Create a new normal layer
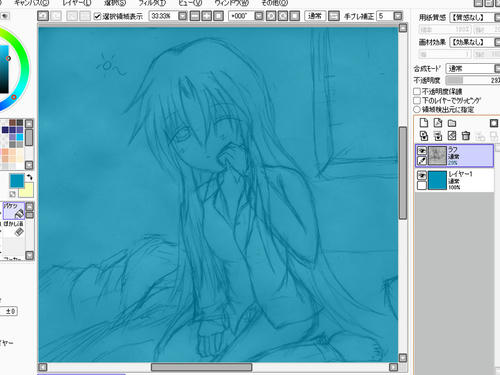The height and width of the screenshot is (375, 500). click(424, 123)
